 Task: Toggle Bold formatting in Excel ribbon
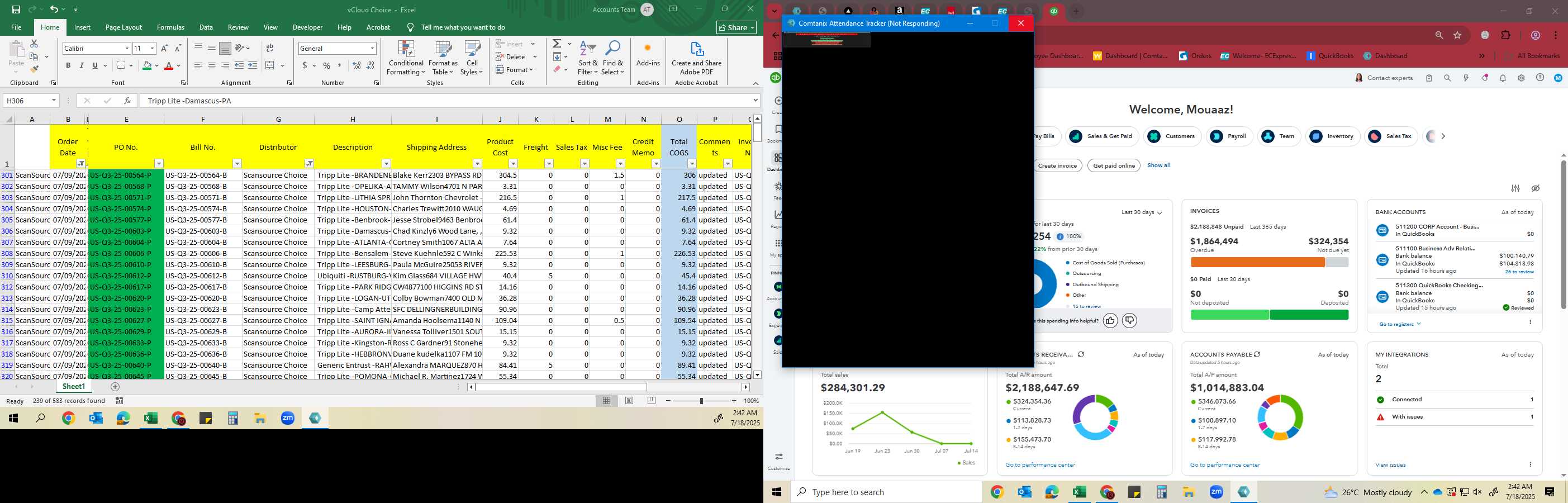tap(68, 65)
